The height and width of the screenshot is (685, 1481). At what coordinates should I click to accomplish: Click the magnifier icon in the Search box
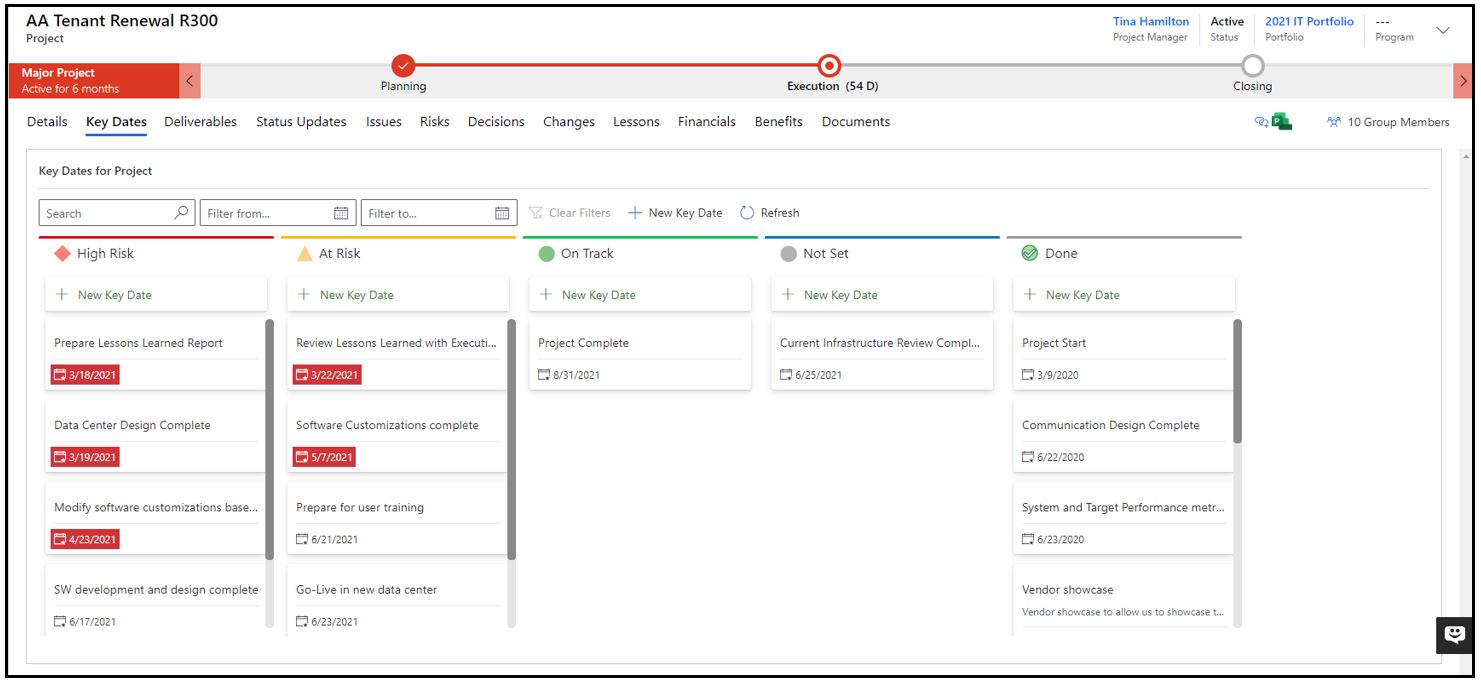coord(182,212)
